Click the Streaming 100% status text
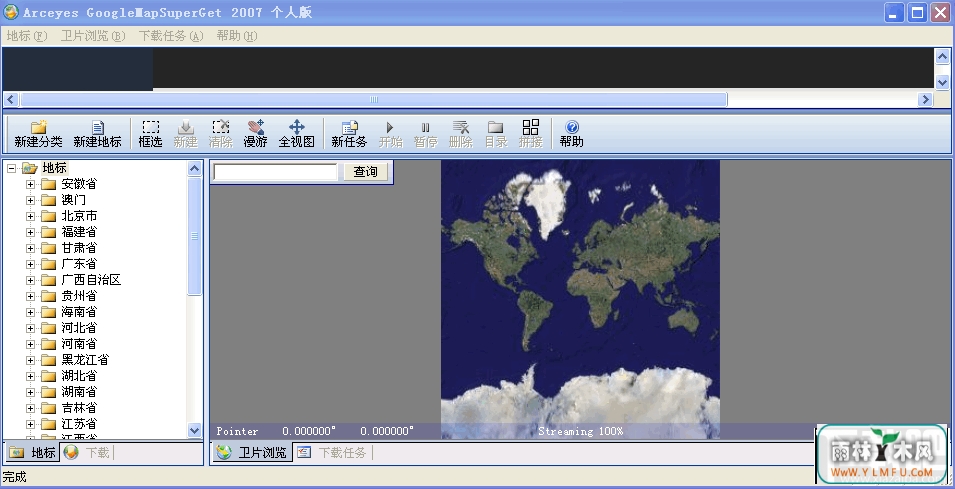 point(580,431)
